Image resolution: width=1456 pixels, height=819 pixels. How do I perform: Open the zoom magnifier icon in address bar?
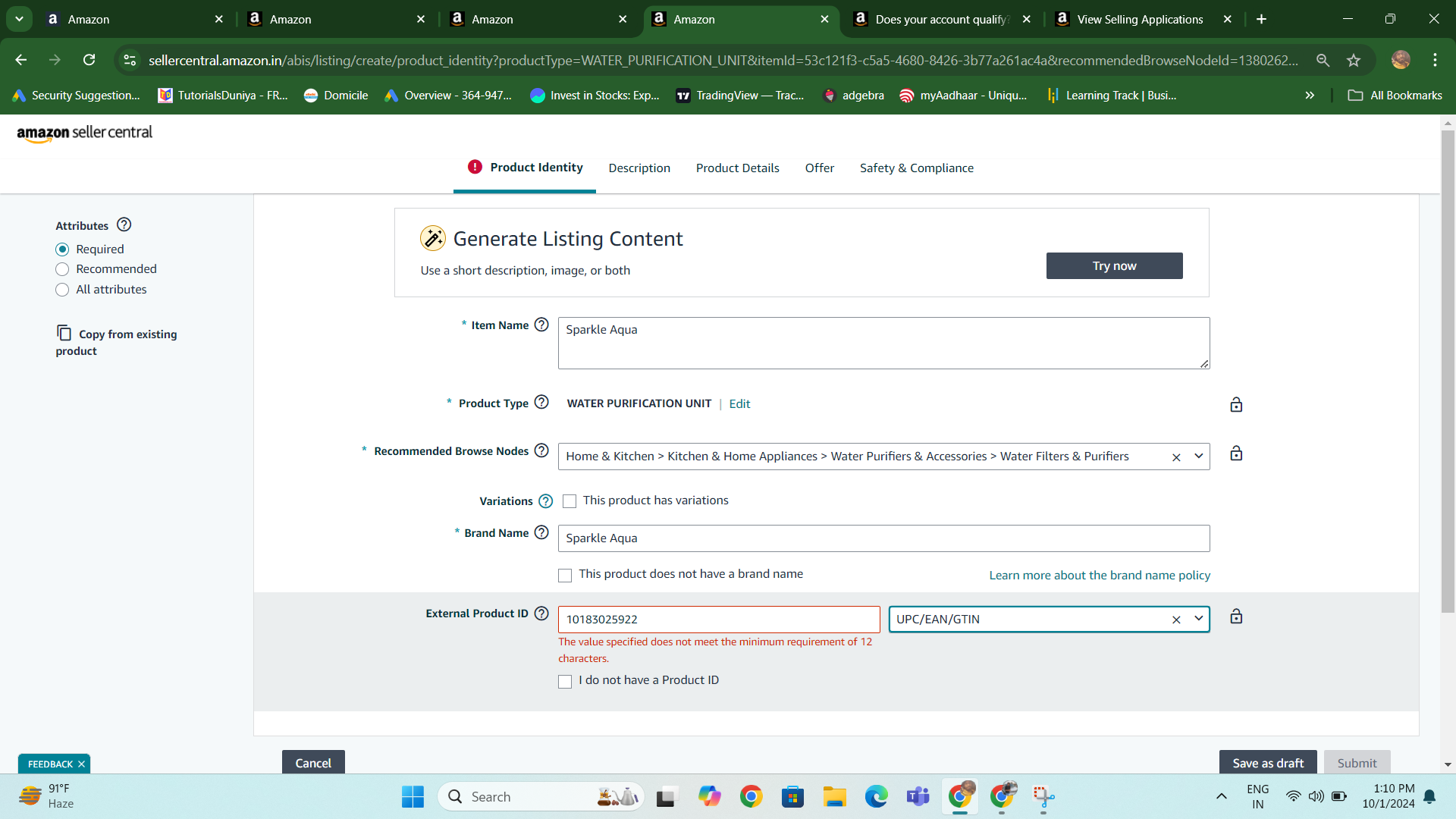1323,60
